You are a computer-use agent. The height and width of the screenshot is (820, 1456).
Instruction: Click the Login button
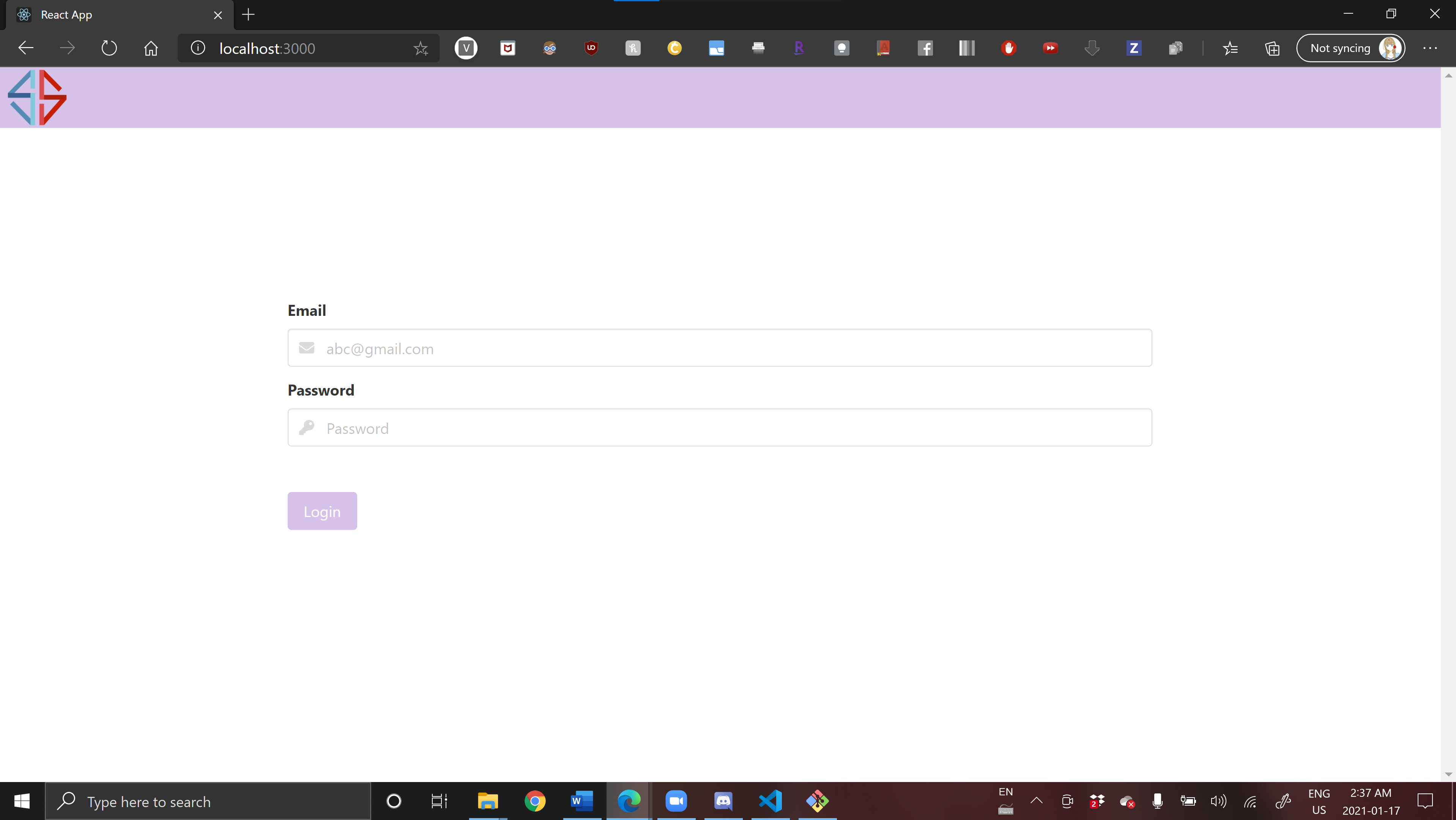tap(321, 511)
